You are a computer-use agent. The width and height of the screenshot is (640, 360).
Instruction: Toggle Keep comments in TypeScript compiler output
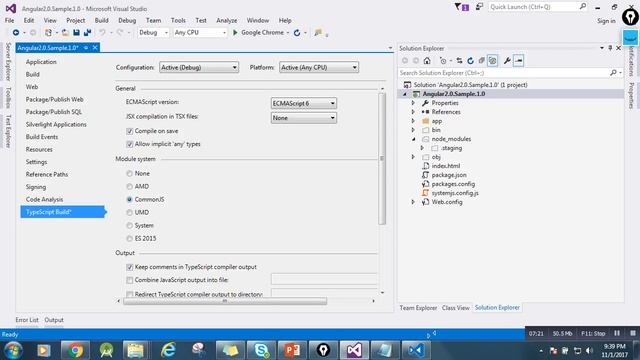(x=130, y=267)
